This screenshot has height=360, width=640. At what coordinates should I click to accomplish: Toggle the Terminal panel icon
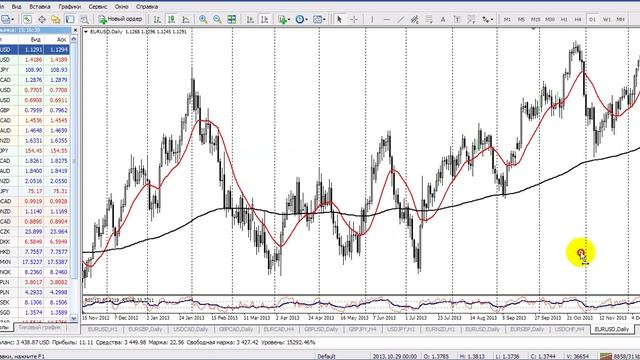[70, 19]
